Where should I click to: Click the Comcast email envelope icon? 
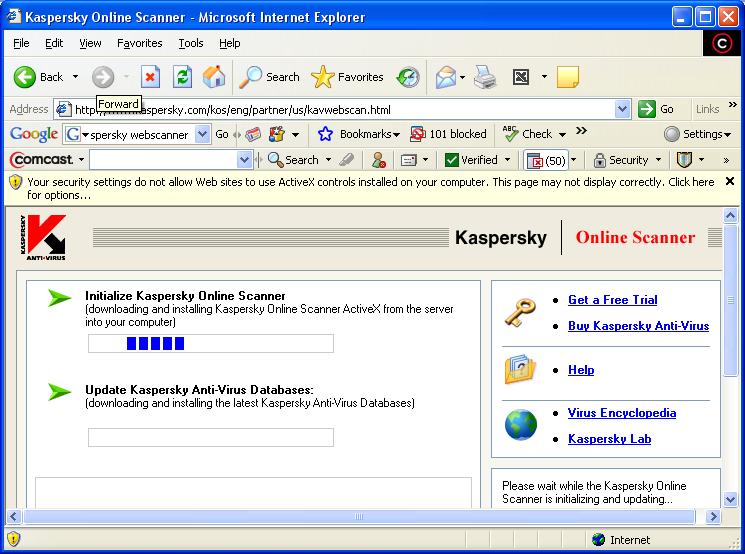[409, 161]
